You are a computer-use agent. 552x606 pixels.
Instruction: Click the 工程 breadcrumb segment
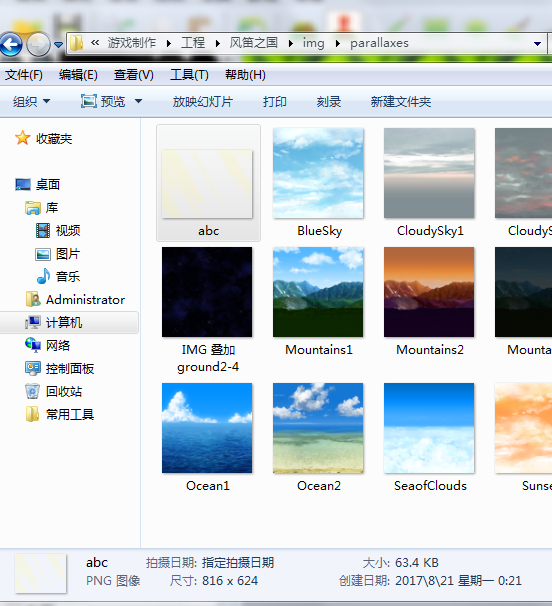coord(193,43)
